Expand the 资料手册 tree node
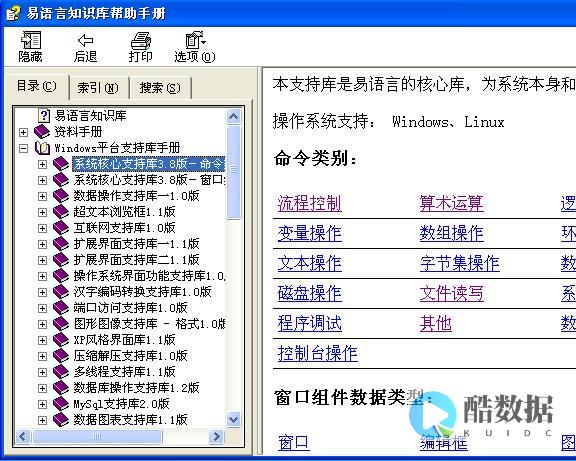The width and height of the screenshot is (576, 461). point(24,132)
